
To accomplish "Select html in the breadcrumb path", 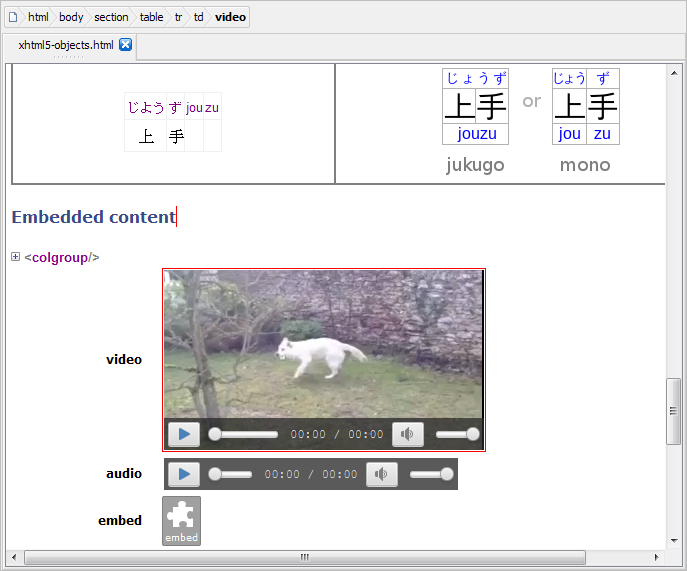I will [38, 17].
